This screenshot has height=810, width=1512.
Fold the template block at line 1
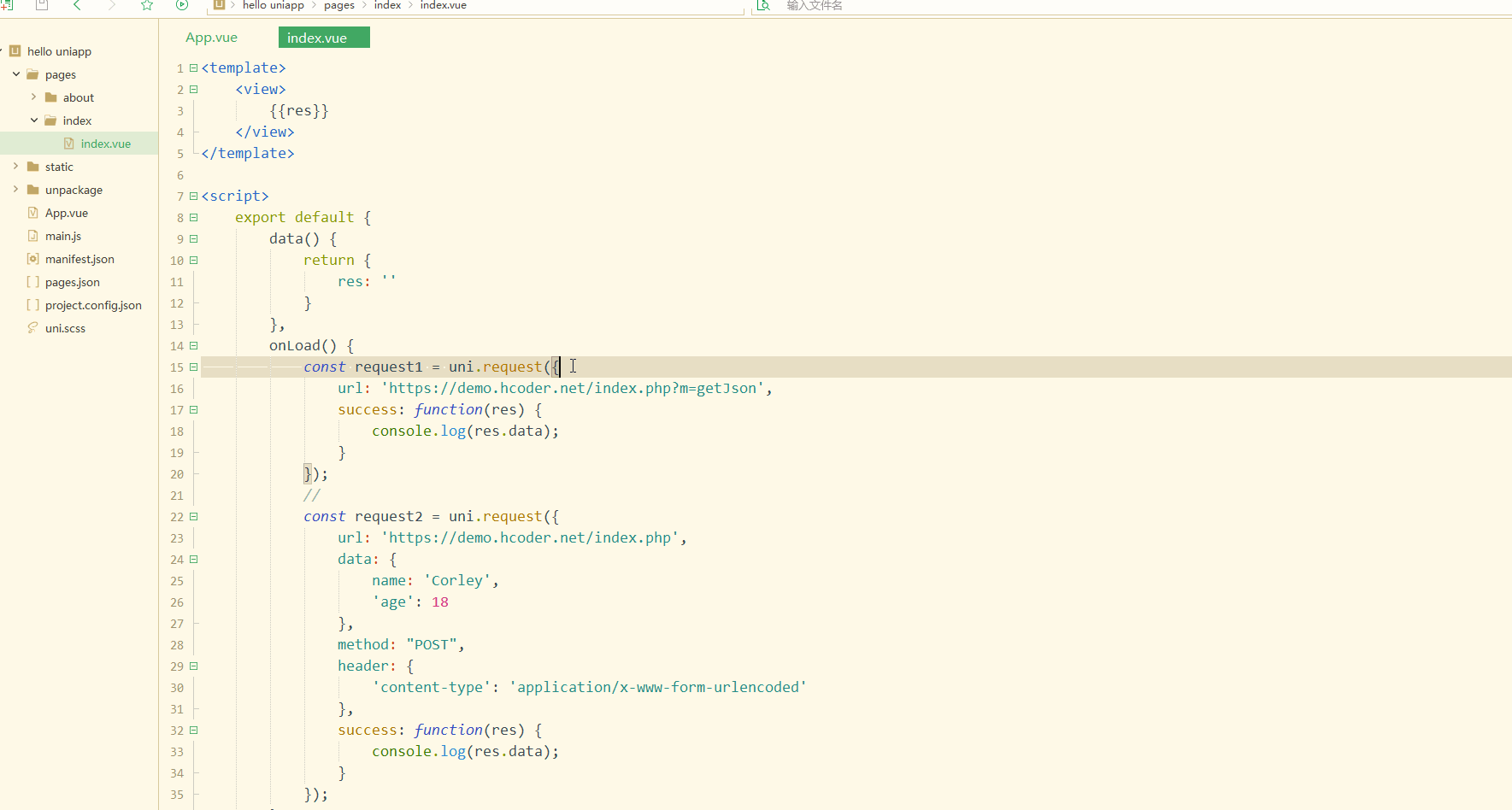(x=194, y=68)
